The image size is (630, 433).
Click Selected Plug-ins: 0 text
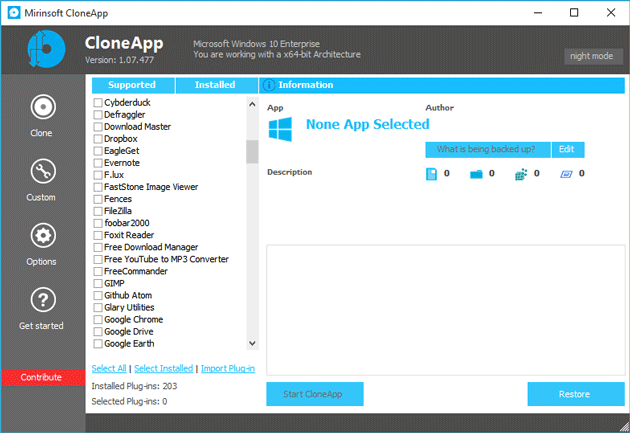(x=129, y=402)
